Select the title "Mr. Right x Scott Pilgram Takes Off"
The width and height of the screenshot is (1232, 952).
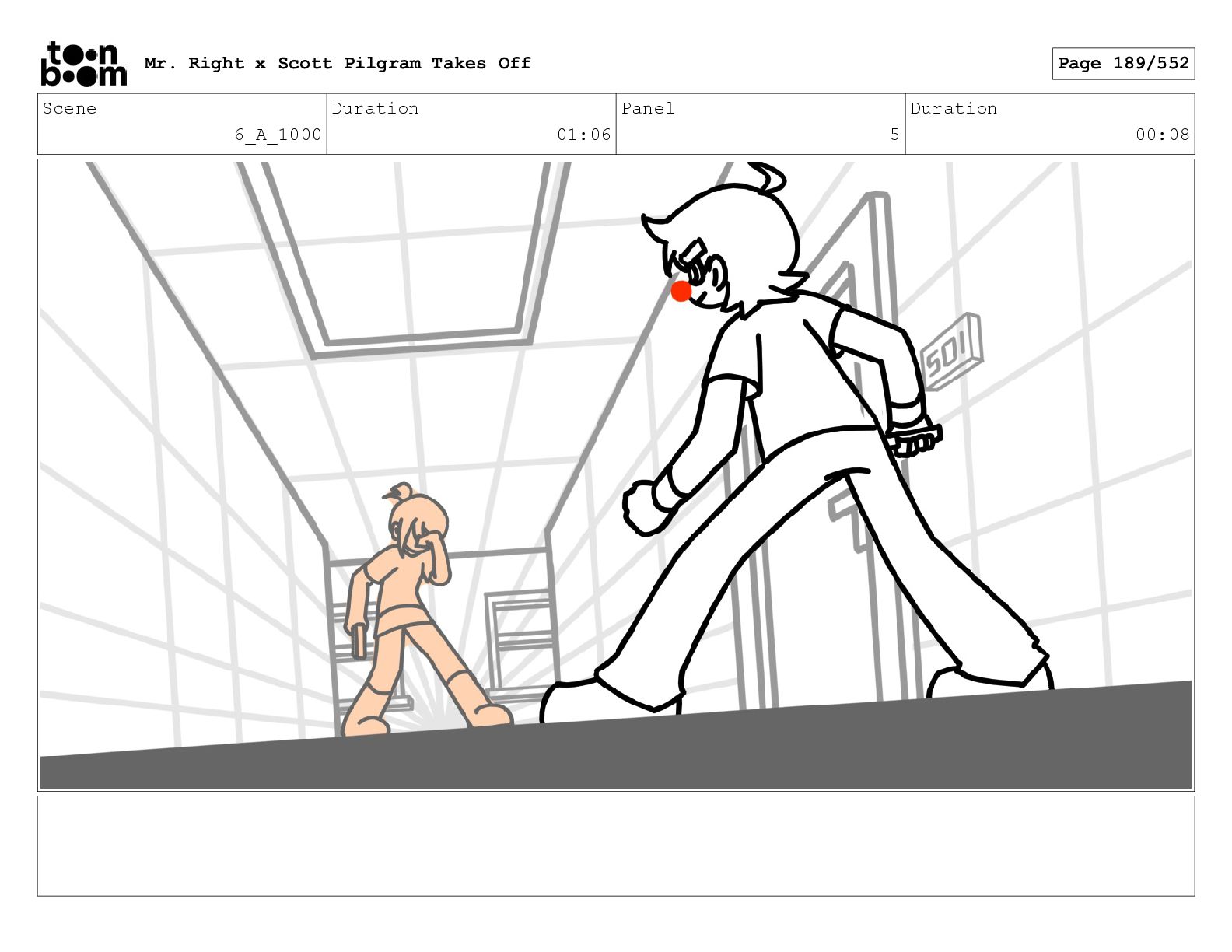338,63
